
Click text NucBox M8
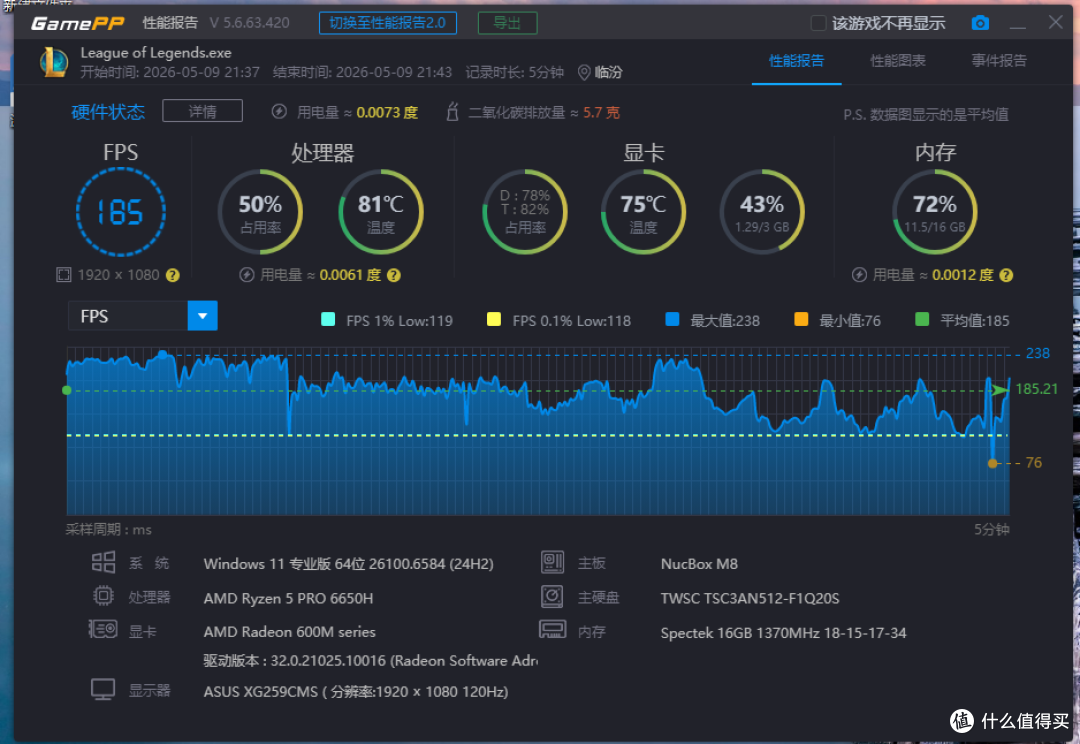(699, 564)
